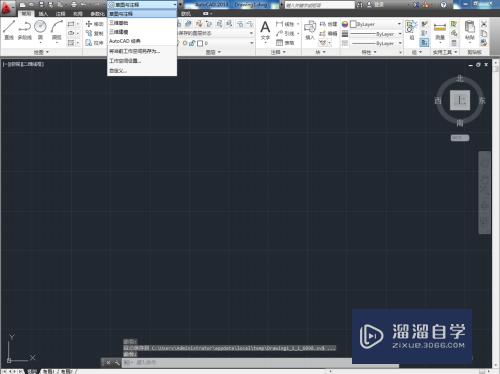The width and height of the screenshot is (500, 374).
Task: Click the ViewCube top (上) face
Action: 460,100
